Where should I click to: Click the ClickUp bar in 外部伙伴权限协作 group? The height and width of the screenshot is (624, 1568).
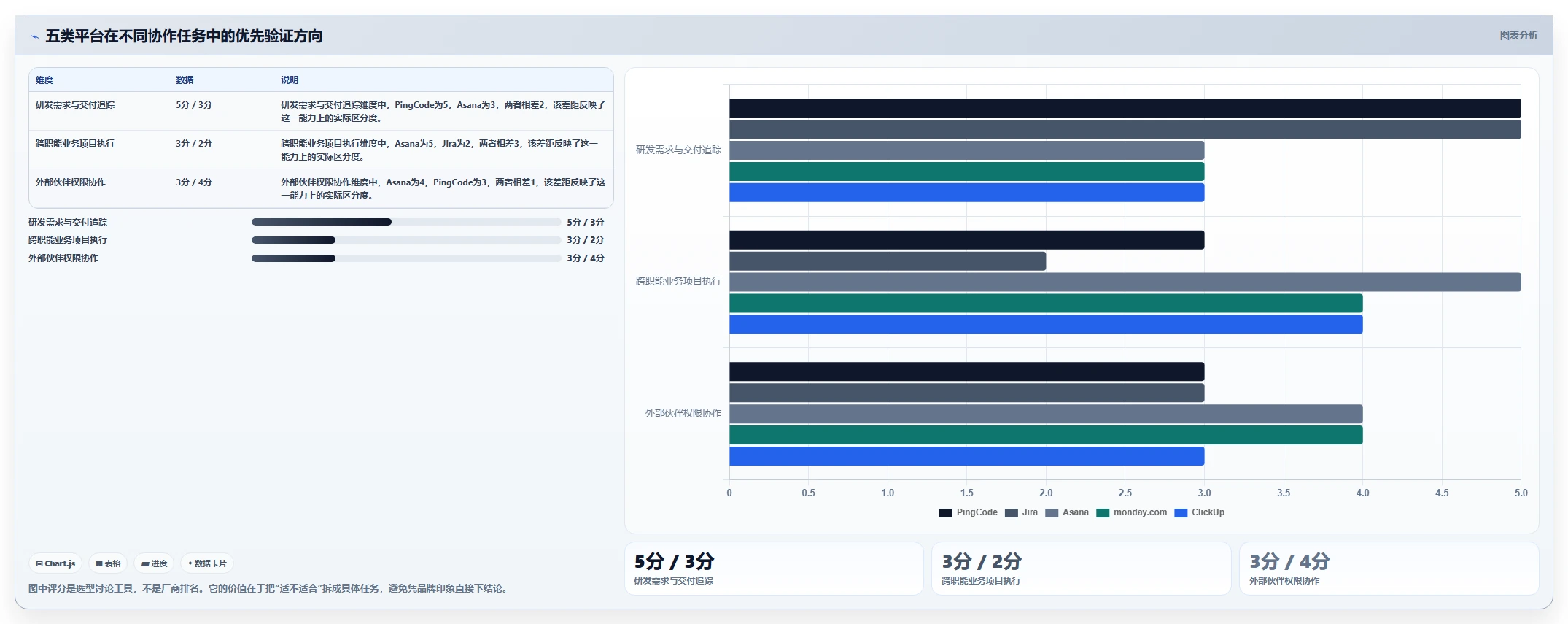(967, 456)
